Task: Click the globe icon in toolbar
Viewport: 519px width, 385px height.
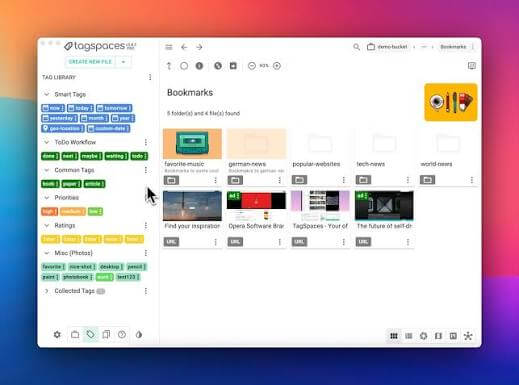Action: [218, 66]
